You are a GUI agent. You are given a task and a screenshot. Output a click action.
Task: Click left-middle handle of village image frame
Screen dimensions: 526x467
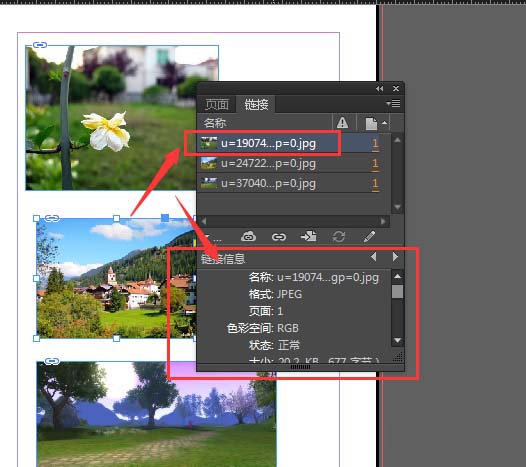(x=36, y=278)
